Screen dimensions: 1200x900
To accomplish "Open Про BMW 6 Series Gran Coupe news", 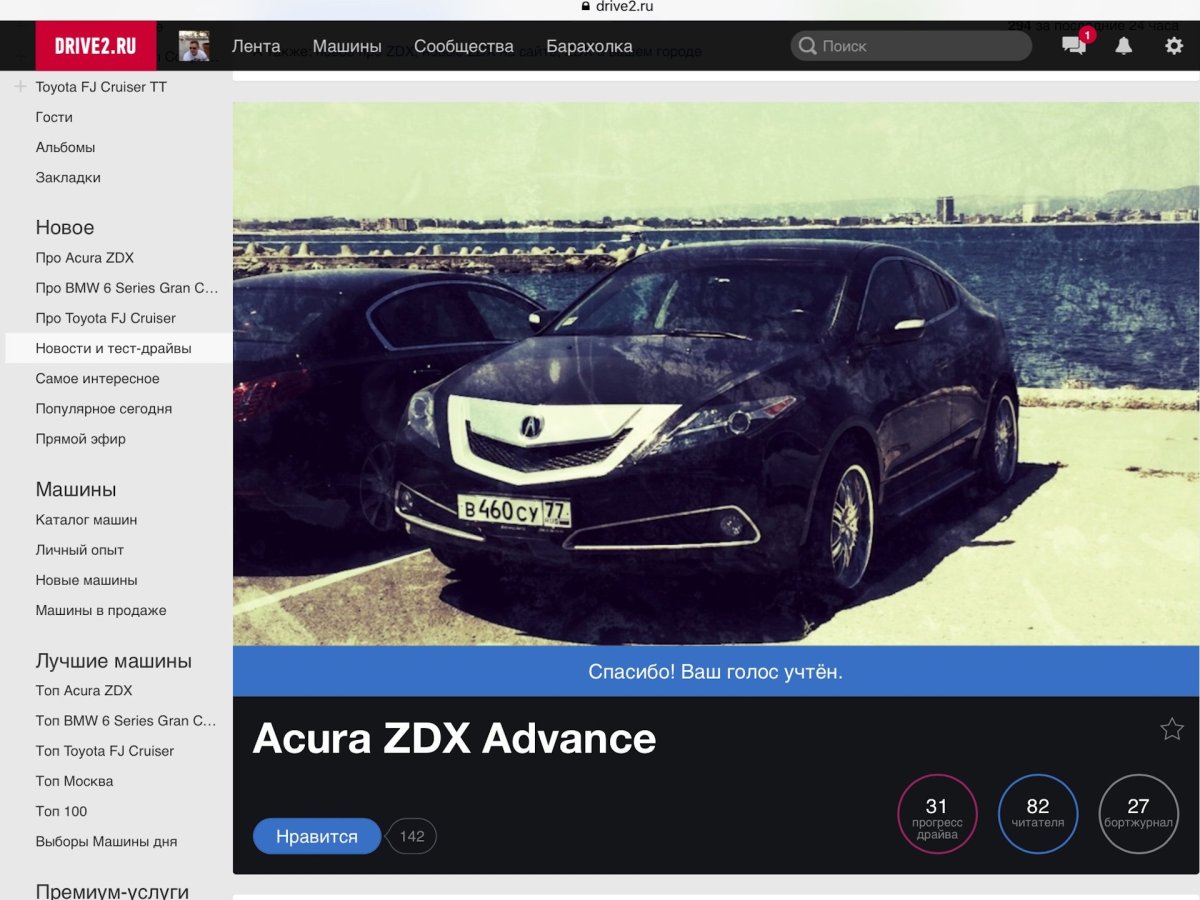I will 126,287.
